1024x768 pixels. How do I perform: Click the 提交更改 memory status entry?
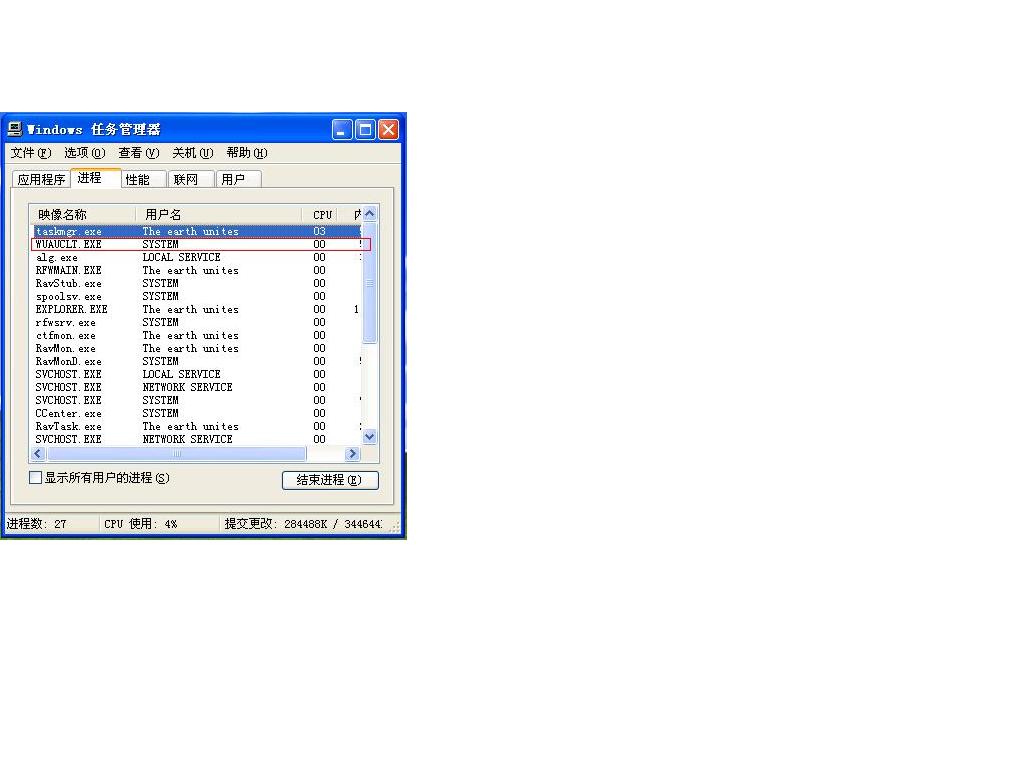(x=303, y=524)
